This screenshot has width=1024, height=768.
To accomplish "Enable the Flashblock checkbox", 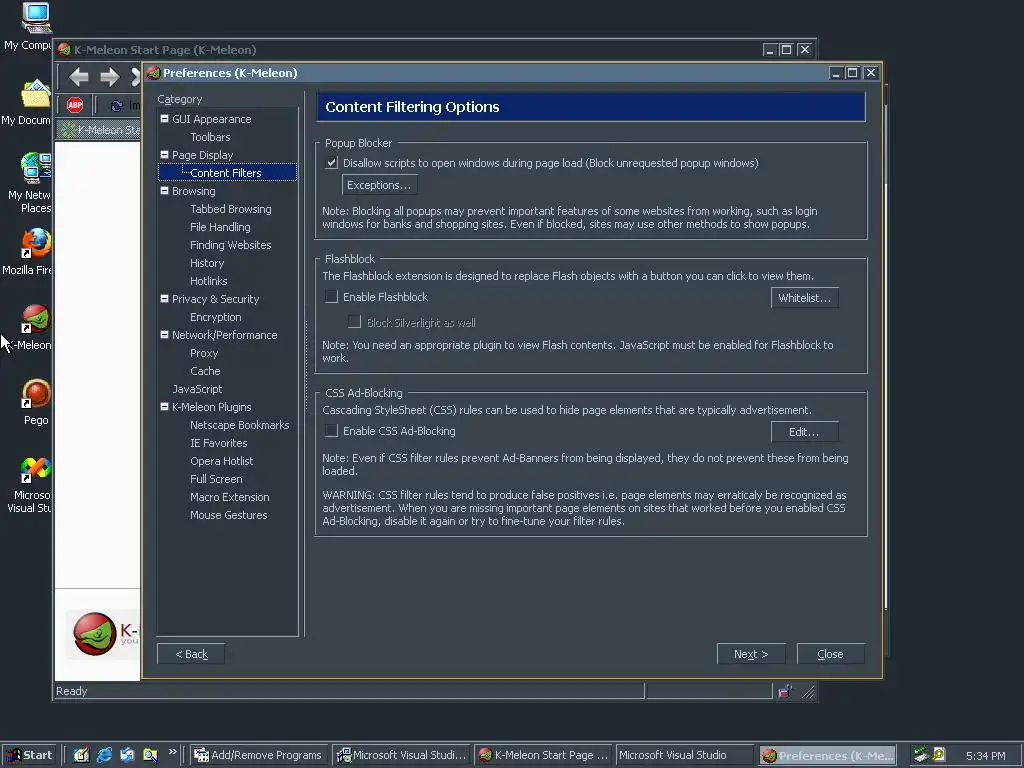I will click(x=332, y=296).
